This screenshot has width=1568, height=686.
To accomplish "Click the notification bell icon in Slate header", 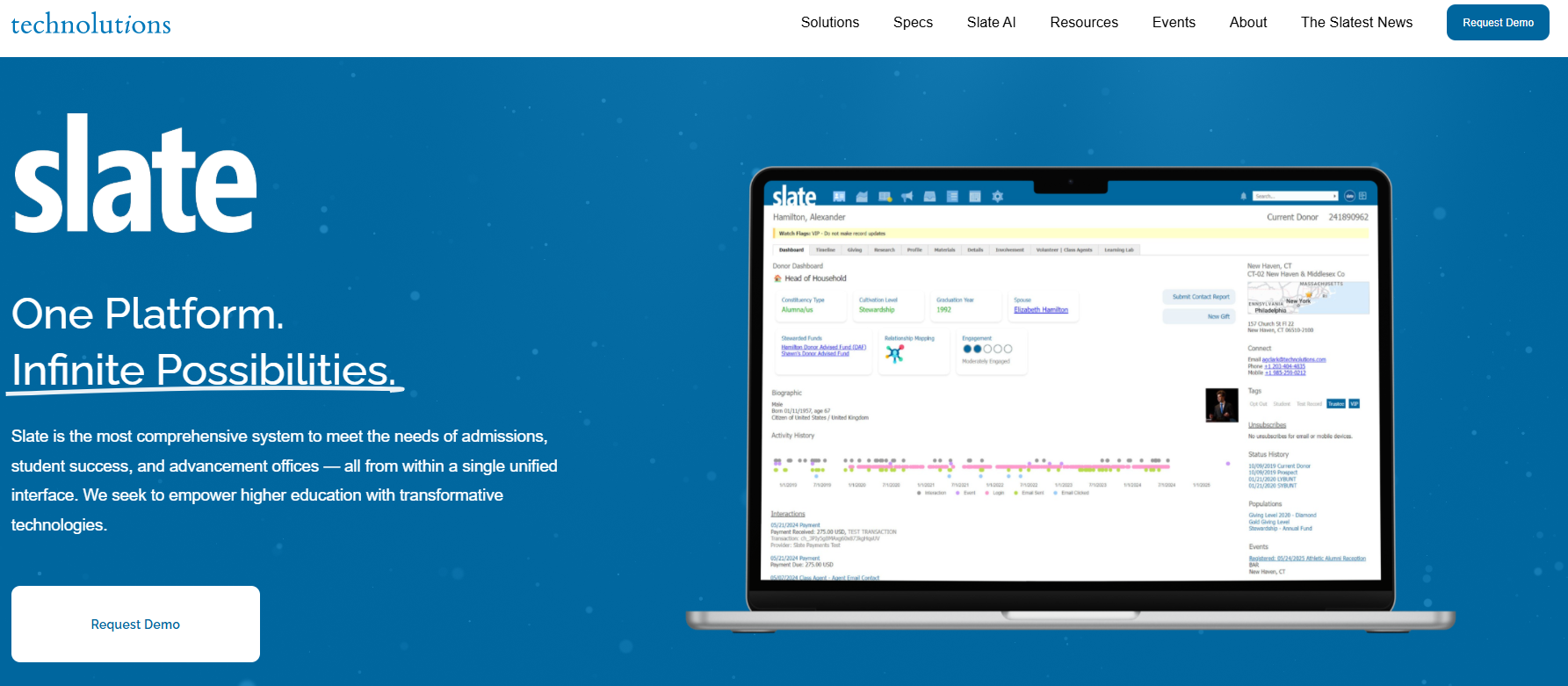I will pyautogui.click(x=1243, y=196).
